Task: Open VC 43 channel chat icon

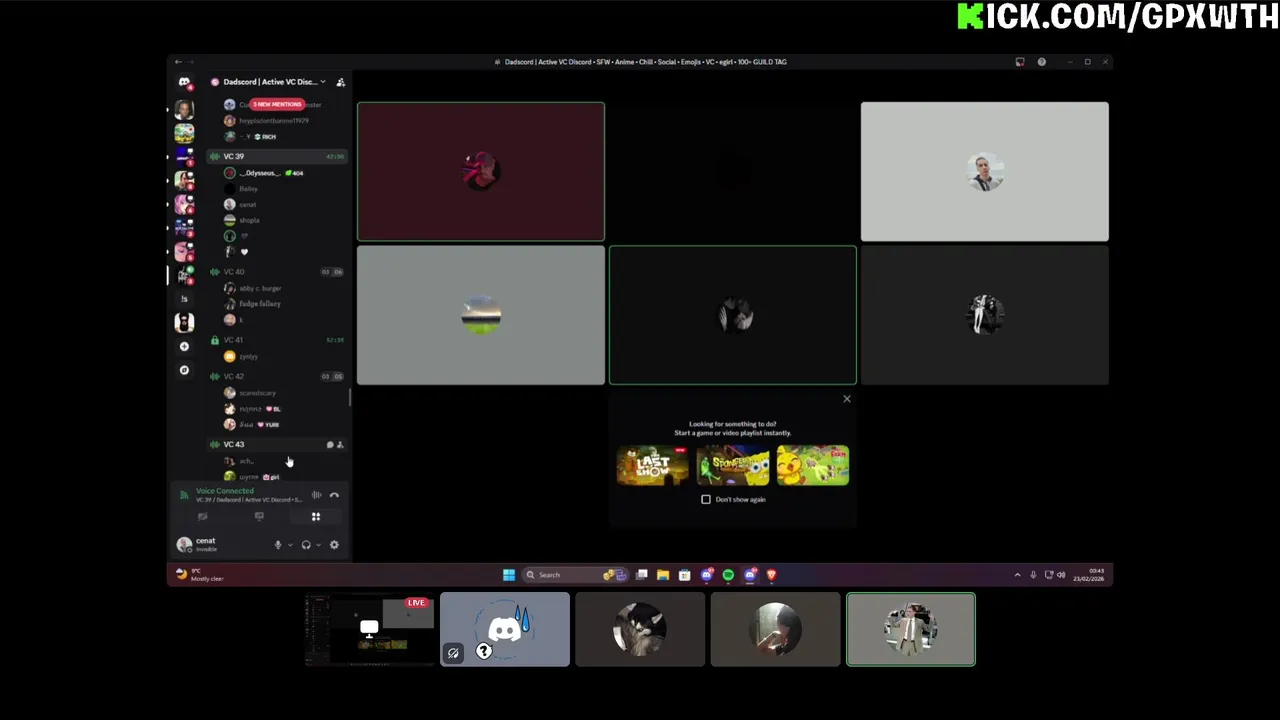Action: [330, 444]
